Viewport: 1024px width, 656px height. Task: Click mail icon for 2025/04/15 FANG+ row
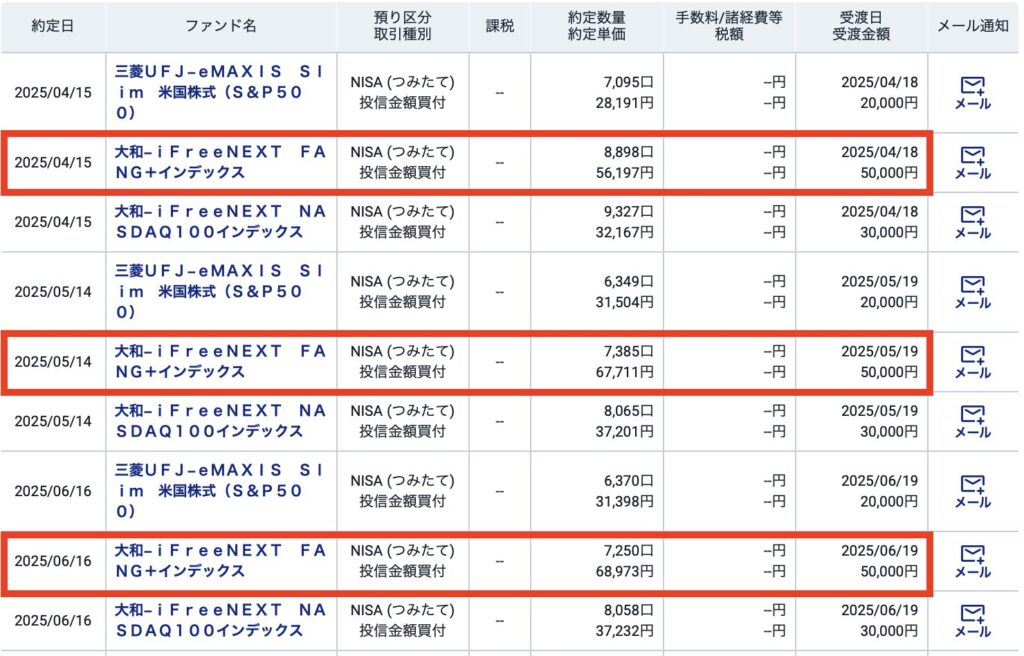972,162
